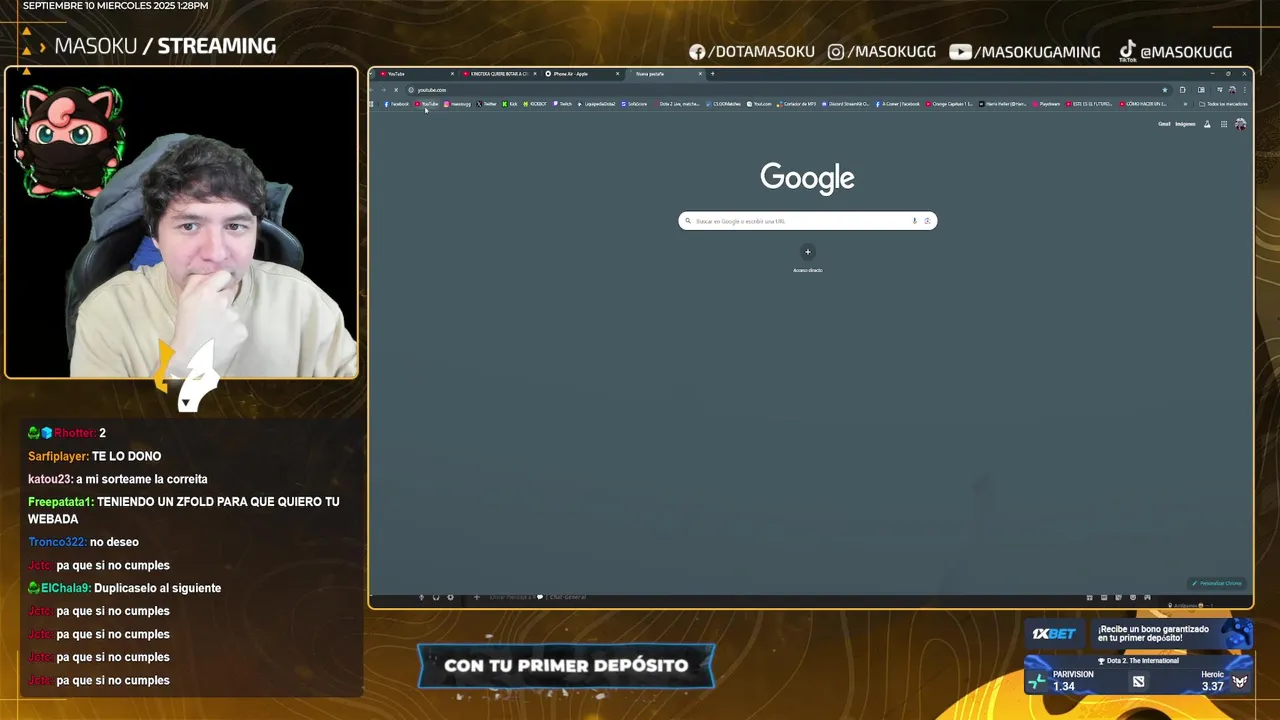
Task: Open the masokugg Instagram bookmark
Action: [457, 104]
